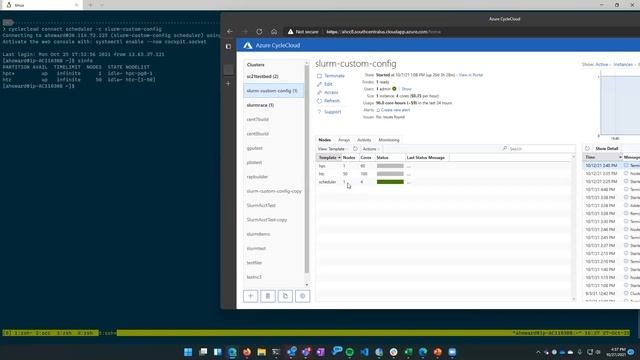
Task: Add a new cluster with plus button
Action: click(251, 296)
